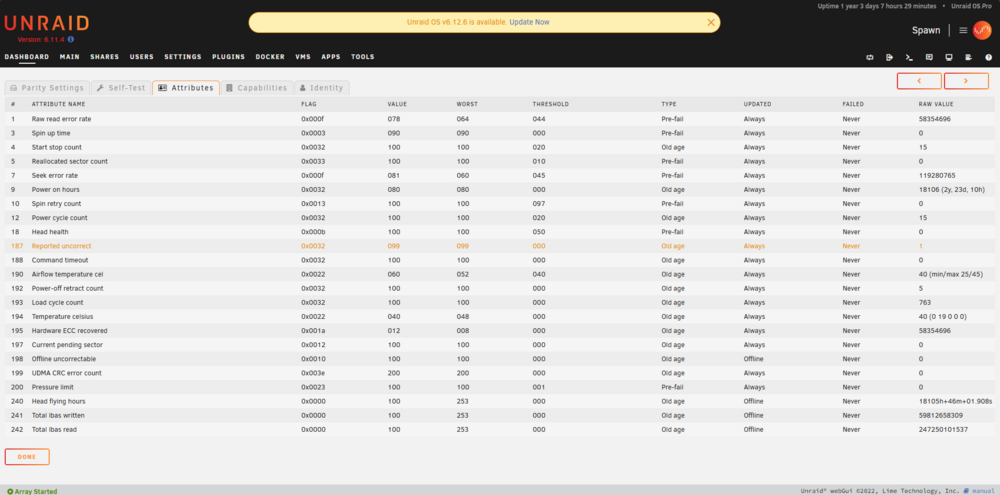This screenshot has width=1000, height=495.
Task: Click the Logout icon
Action: pyautogui.click(x=889, y=57)
